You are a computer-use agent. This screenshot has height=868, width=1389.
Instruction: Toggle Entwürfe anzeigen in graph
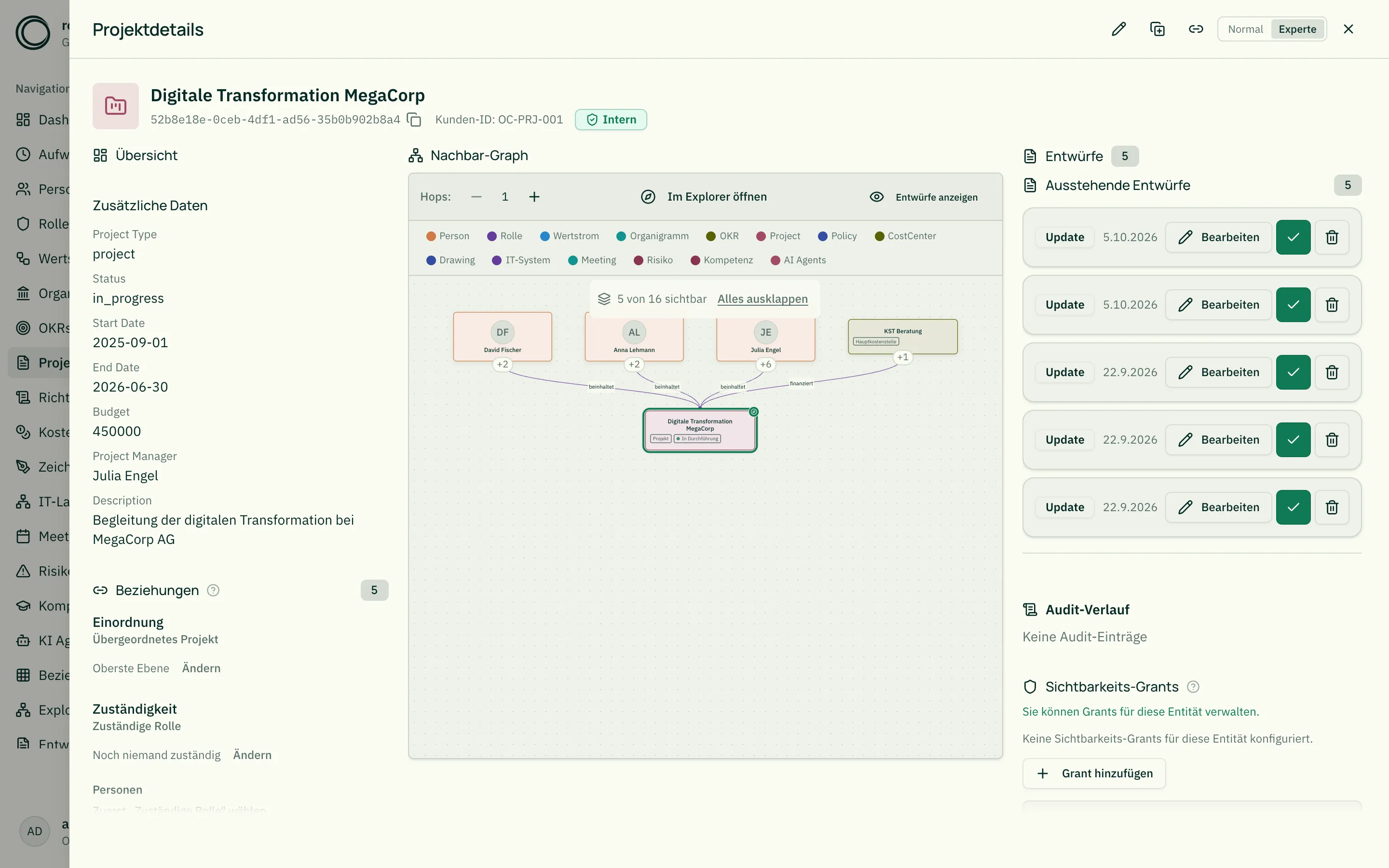[924, 197]
